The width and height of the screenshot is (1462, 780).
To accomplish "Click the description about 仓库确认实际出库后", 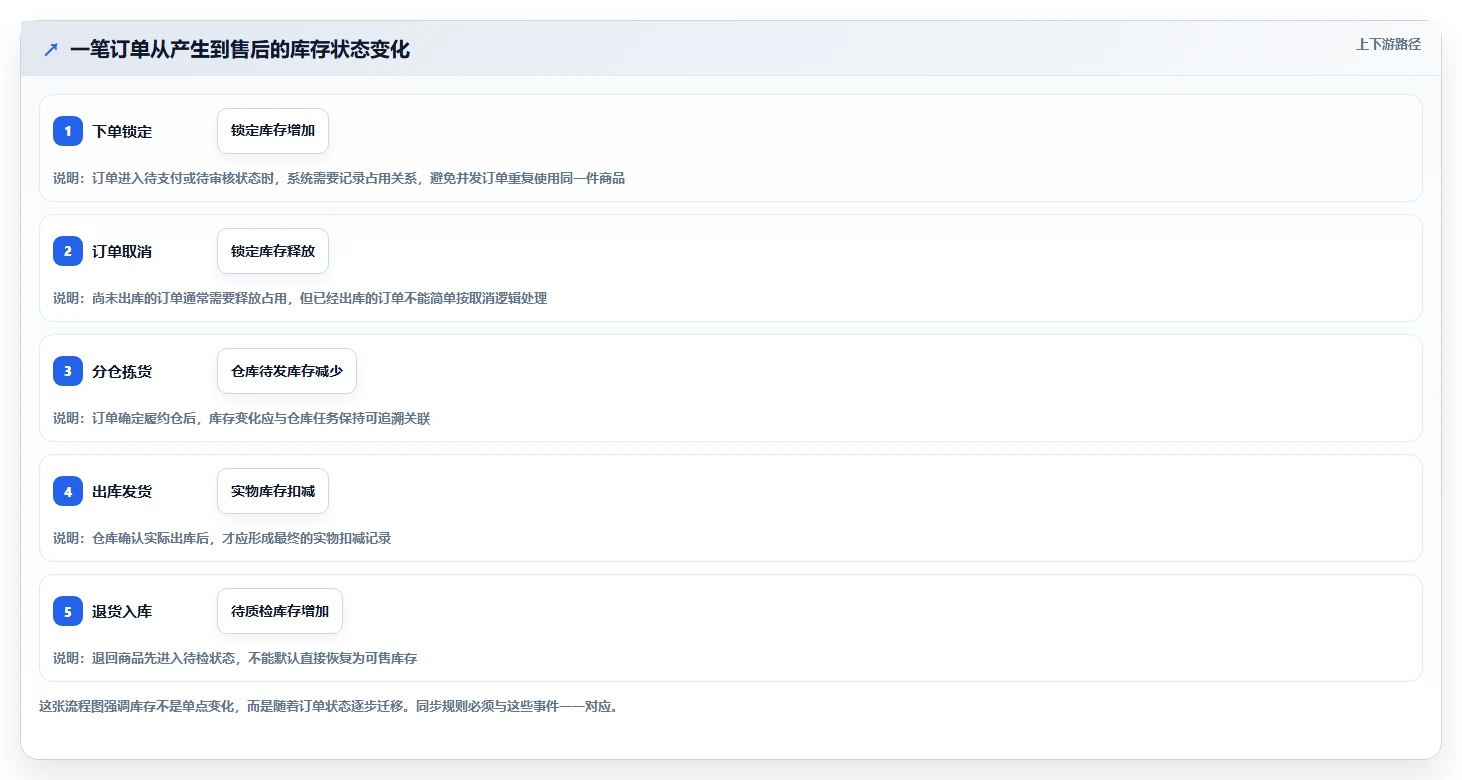I will pyautogui.click(x=222, y=538).
